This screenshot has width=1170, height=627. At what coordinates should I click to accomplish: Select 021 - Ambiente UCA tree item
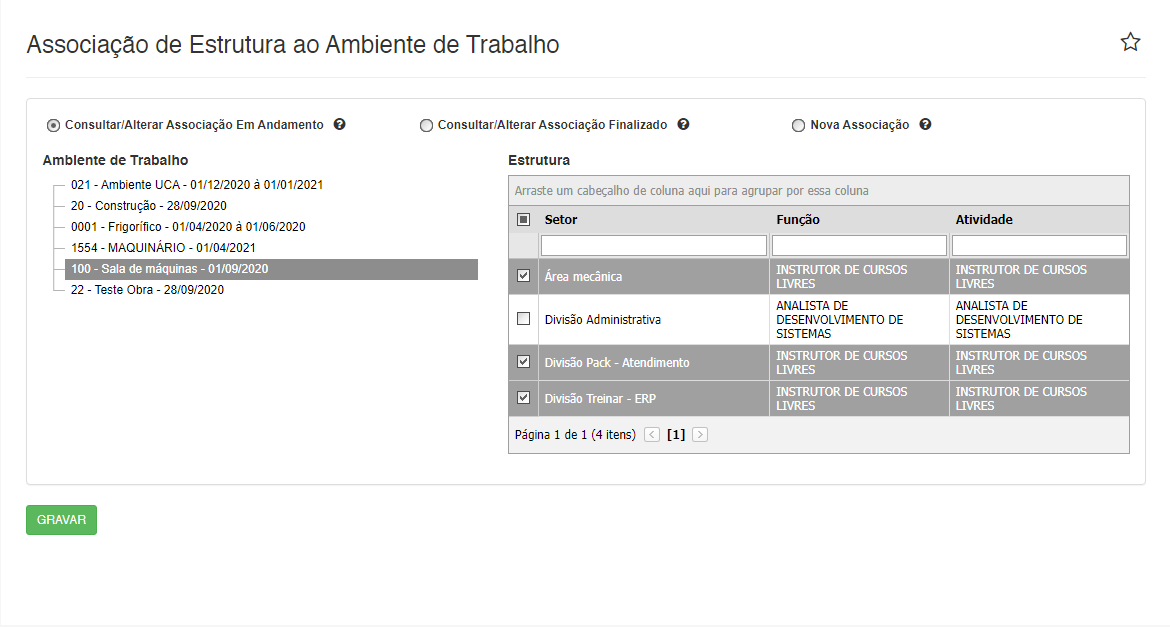(196, 185)
